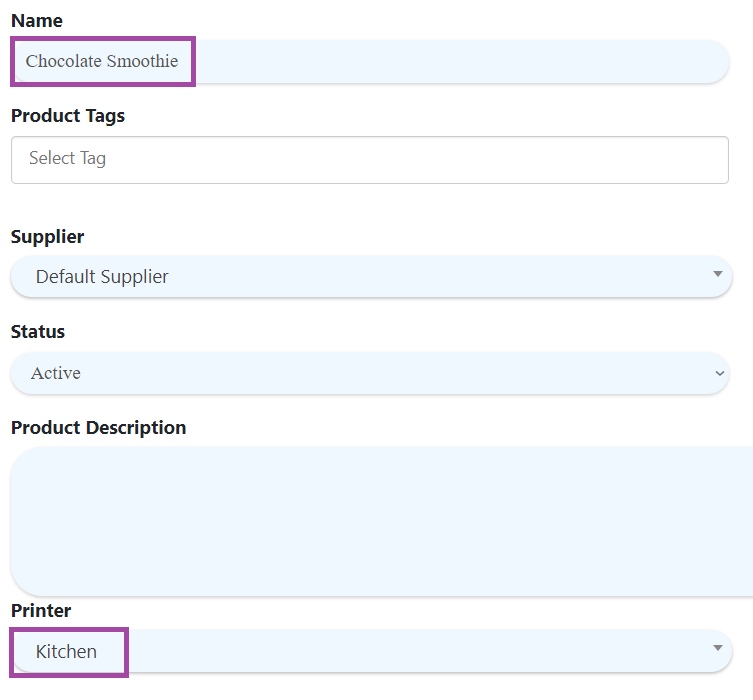Image resolution: width=753 pixels, height=700 pixels.
Task: Click the Select Tag input box
Action: [x=370, y=160]
